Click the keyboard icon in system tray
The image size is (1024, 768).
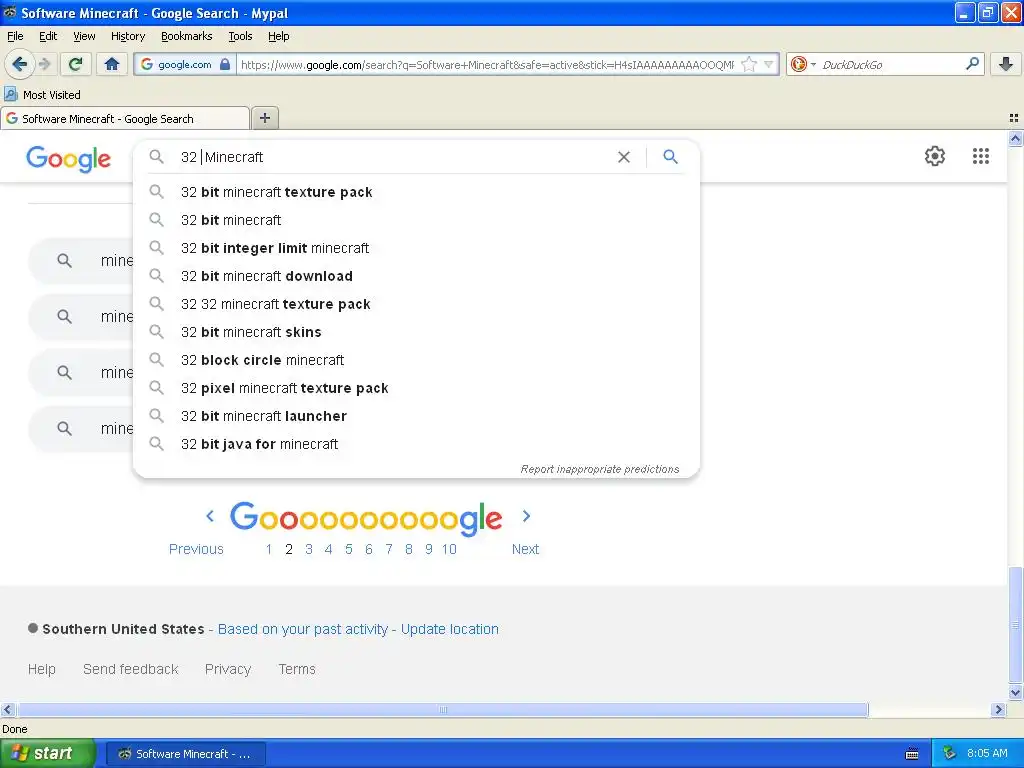point(912,754)
